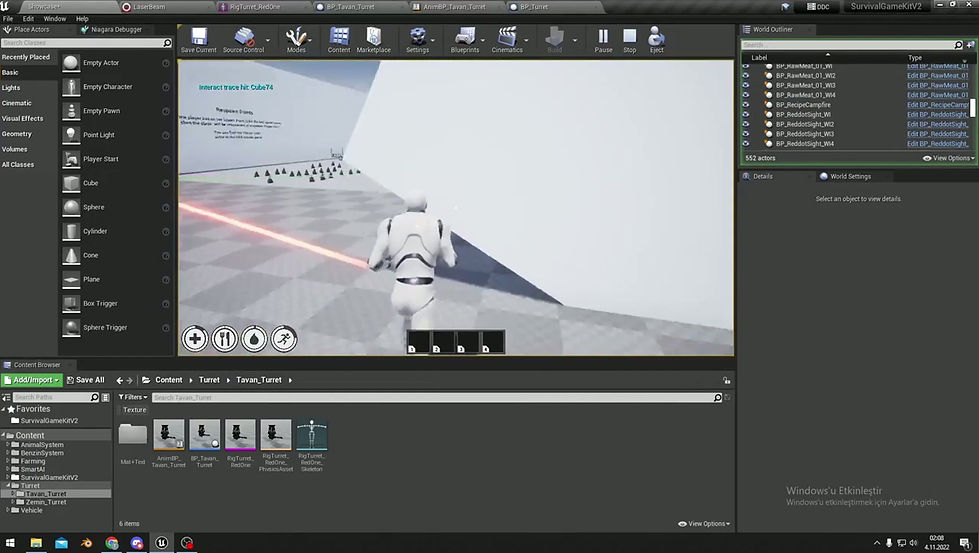Open the Filters dropdown in Content Browser

pos(132,397)
